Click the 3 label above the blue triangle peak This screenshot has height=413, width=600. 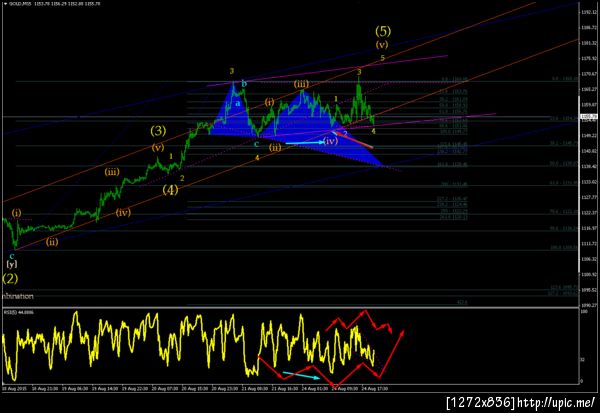point(232,71)
